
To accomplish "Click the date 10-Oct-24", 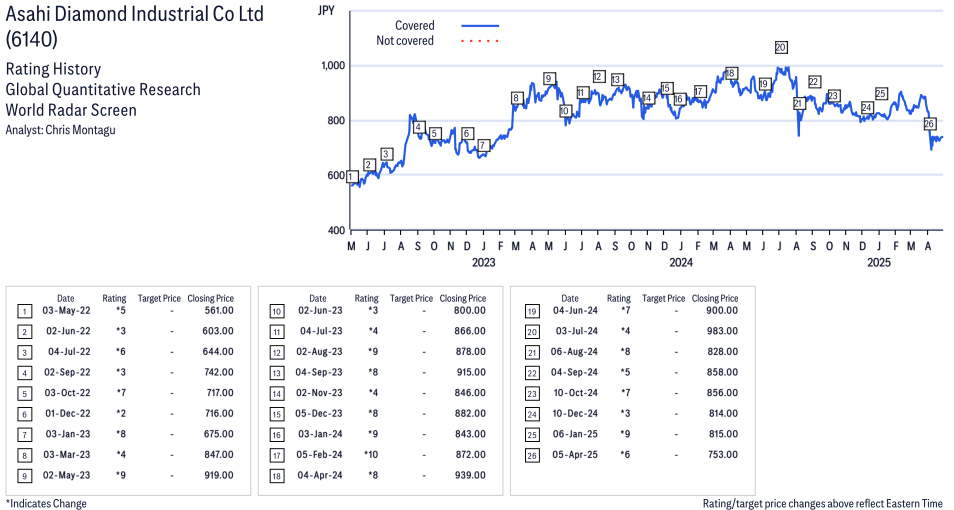I will click(x=576, y=393).
